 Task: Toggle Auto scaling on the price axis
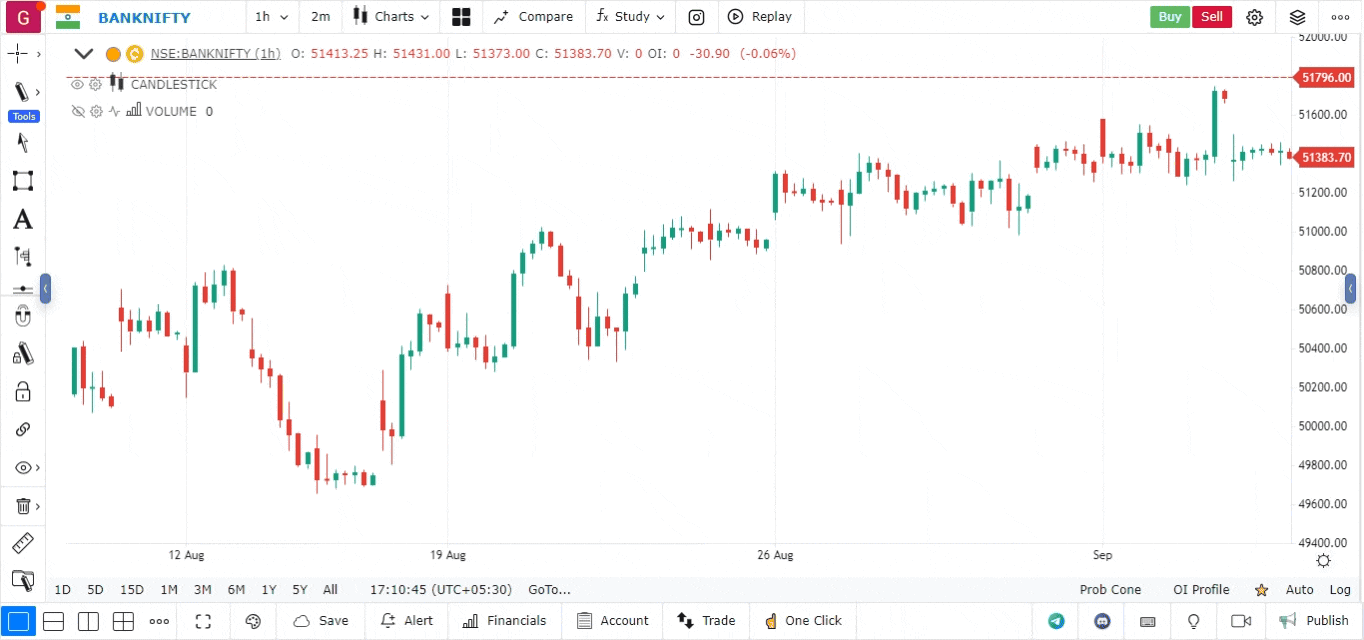click(x=1299, y=589)
